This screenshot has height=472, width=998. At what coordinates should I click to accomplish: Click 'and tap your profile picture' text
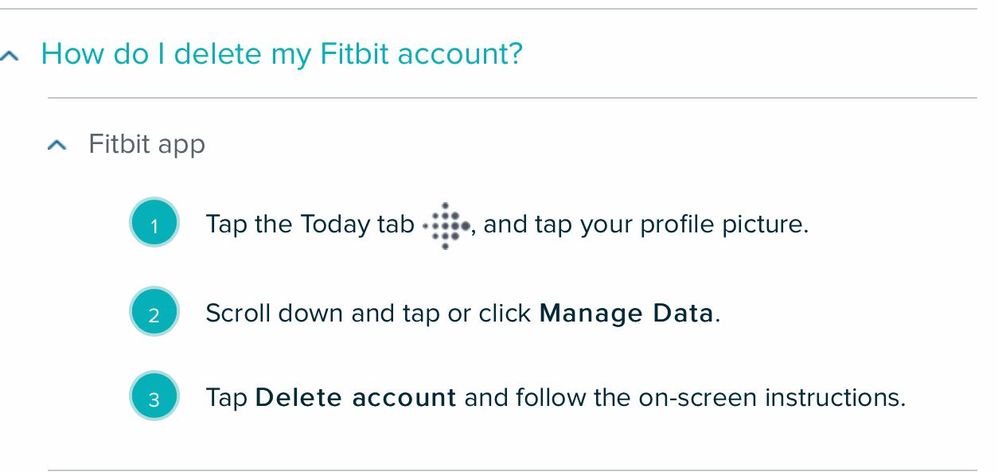[x=646, y=225]
